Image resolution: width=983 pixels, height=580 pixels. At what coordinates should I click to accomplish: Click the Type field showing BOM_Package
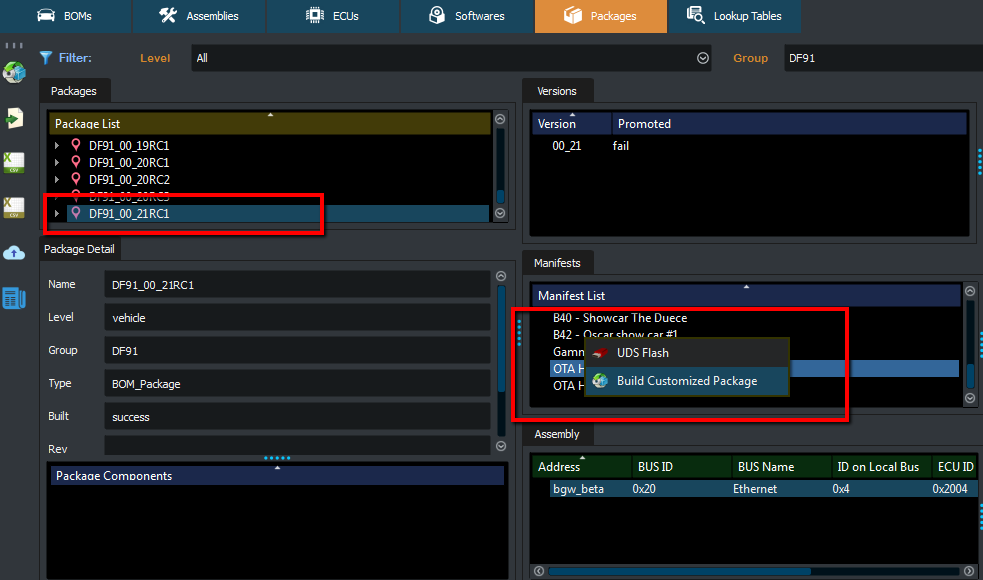[x=297, y=384]
